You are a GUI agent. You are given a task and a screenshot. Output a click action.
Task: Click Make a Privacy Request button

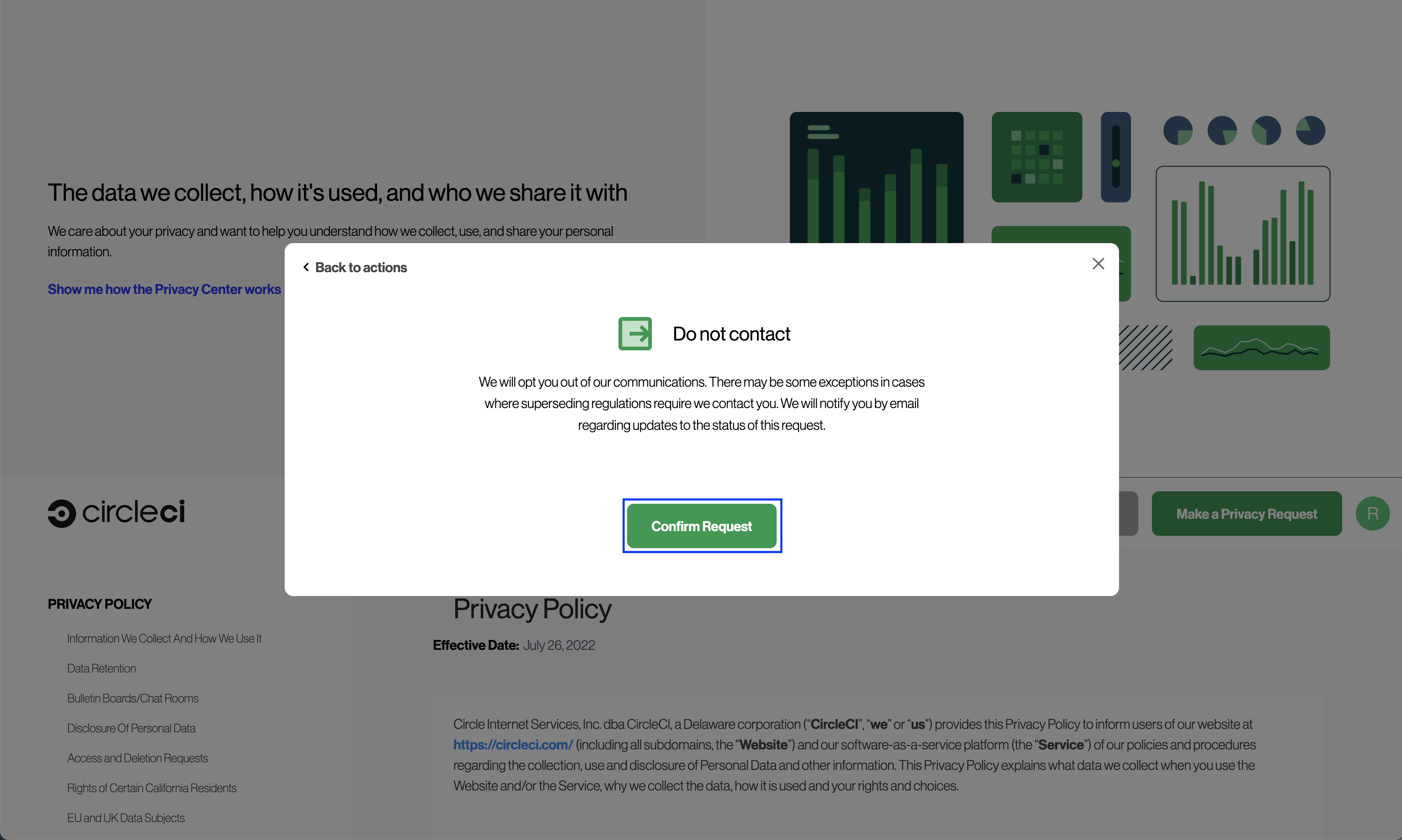click(1246, 514)
